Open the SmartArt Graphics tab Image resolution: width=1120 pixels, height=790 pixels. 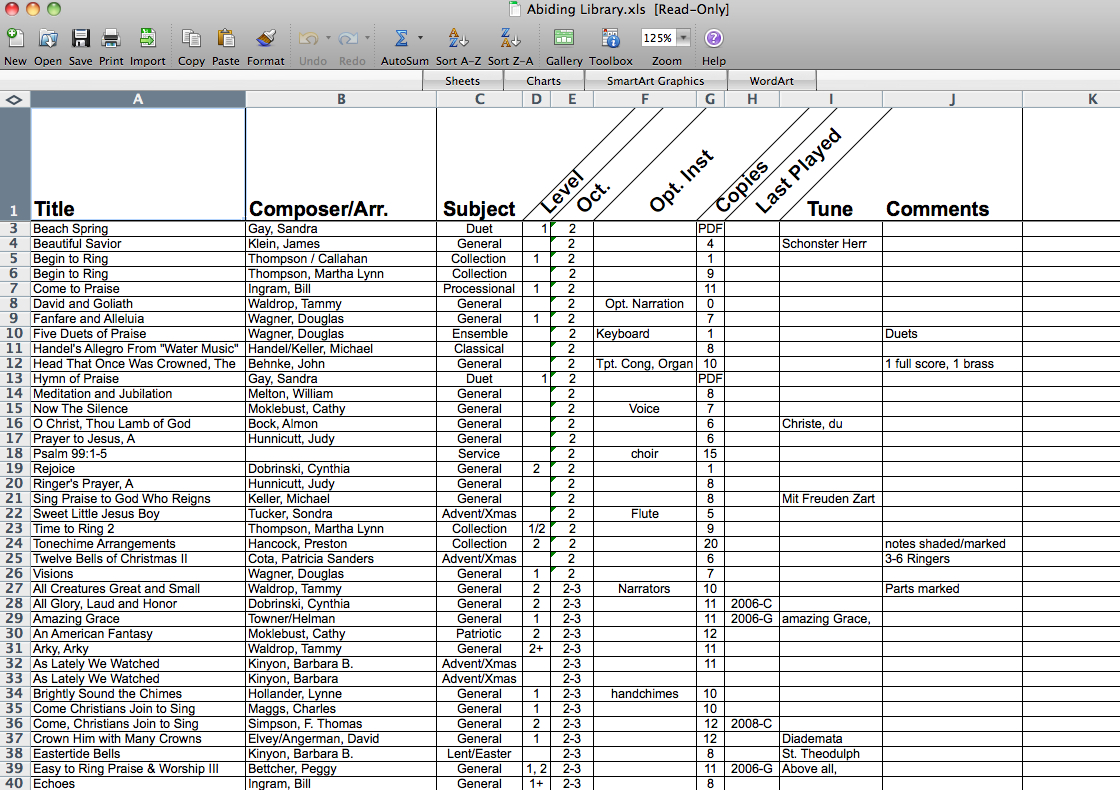[x=655, y=81]
